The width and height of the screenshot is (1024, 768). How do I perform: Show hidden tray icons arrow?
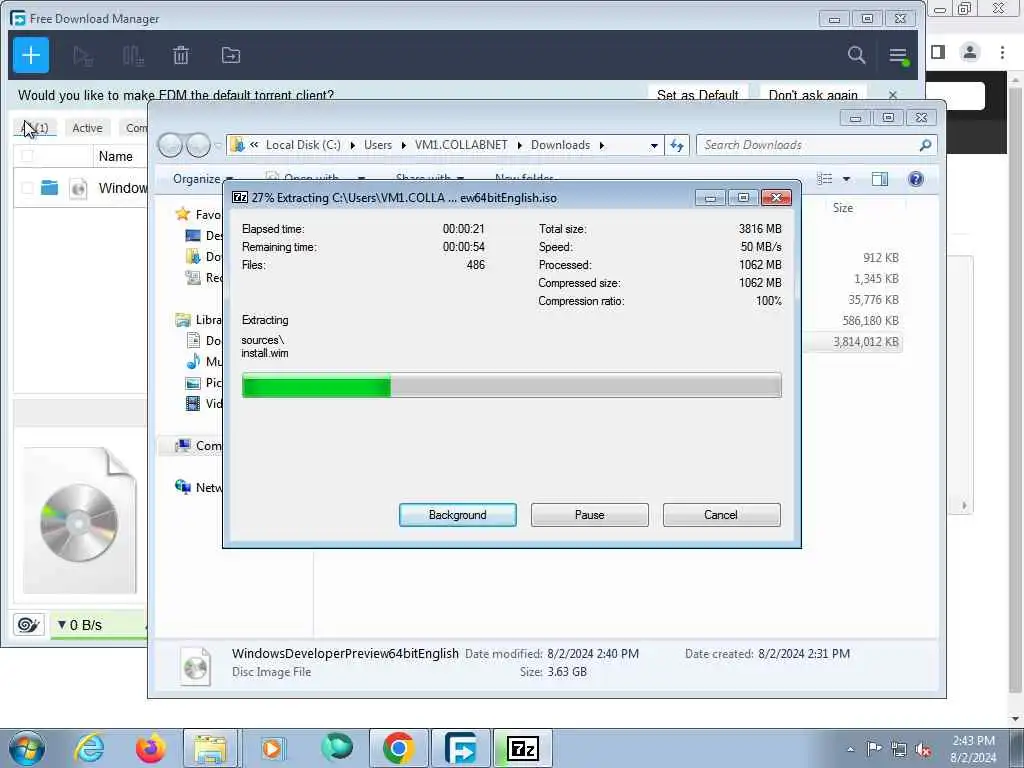pos(850,750)
